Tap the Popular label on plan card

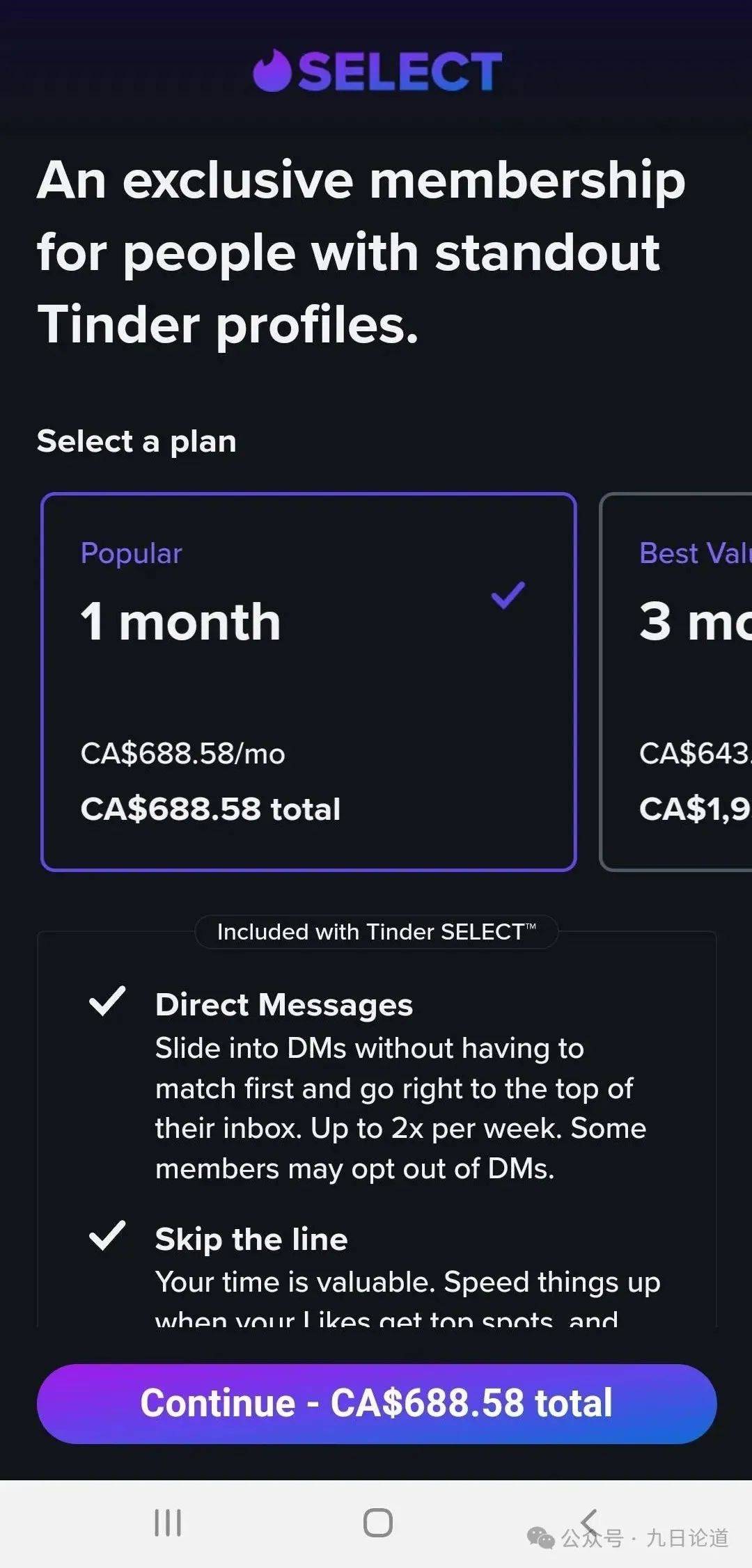[x=131, y=553]
